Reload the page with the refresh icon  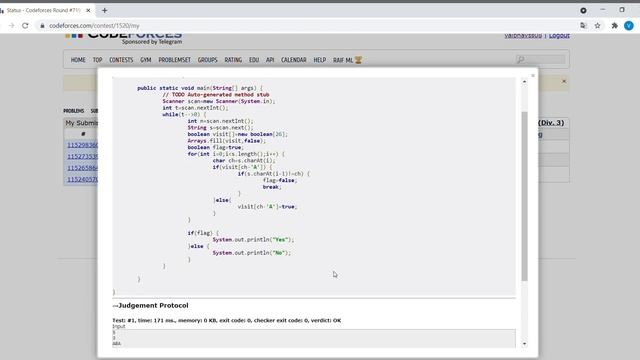click(25, 26)
